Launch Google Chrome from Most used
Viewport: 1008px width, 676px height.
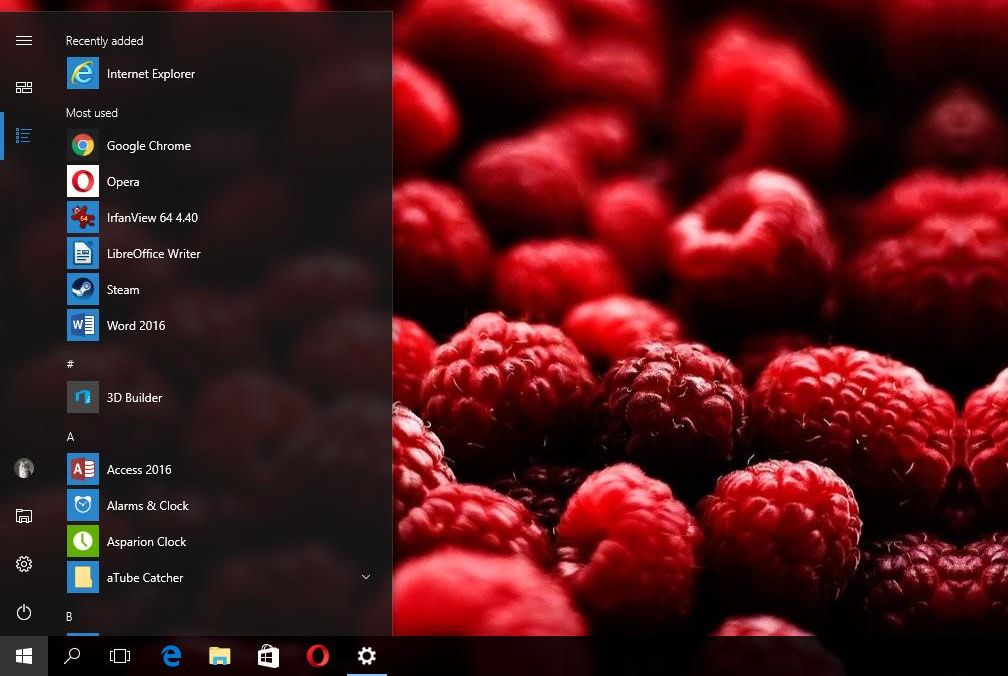pos(148,145)
